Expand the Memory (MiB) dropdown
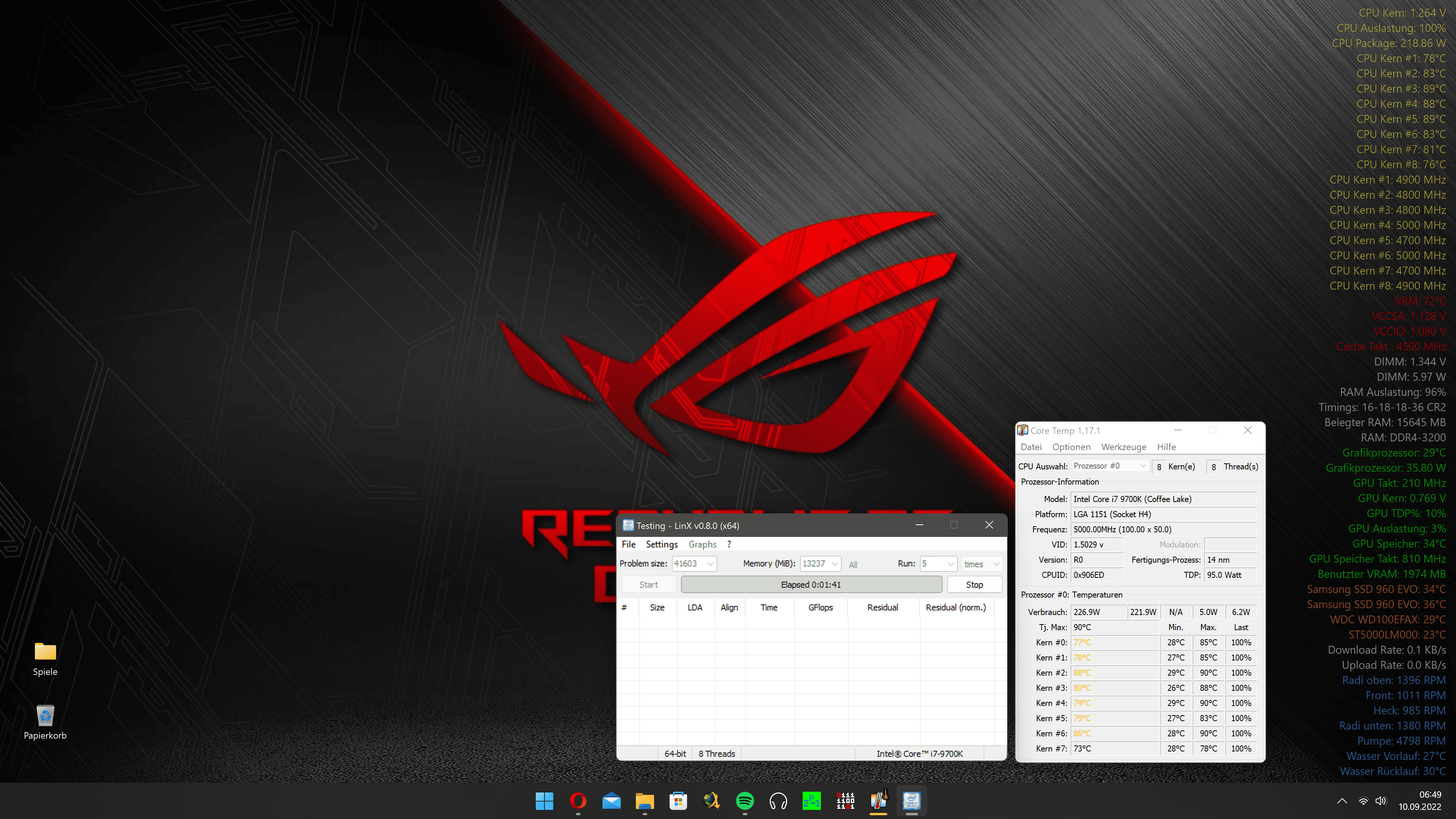1456x819 pixels. click(834, 563)
